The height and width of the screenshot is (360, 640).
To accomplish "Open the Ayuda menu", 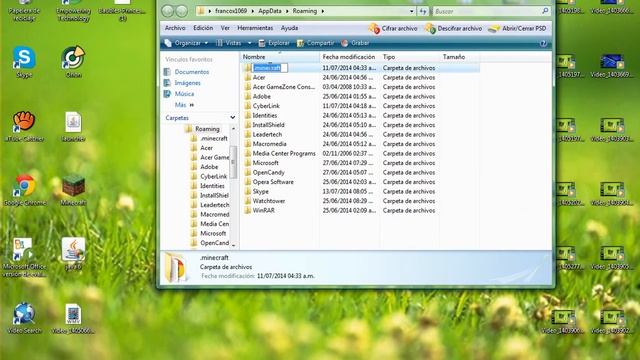I will [x=289, y=28].
